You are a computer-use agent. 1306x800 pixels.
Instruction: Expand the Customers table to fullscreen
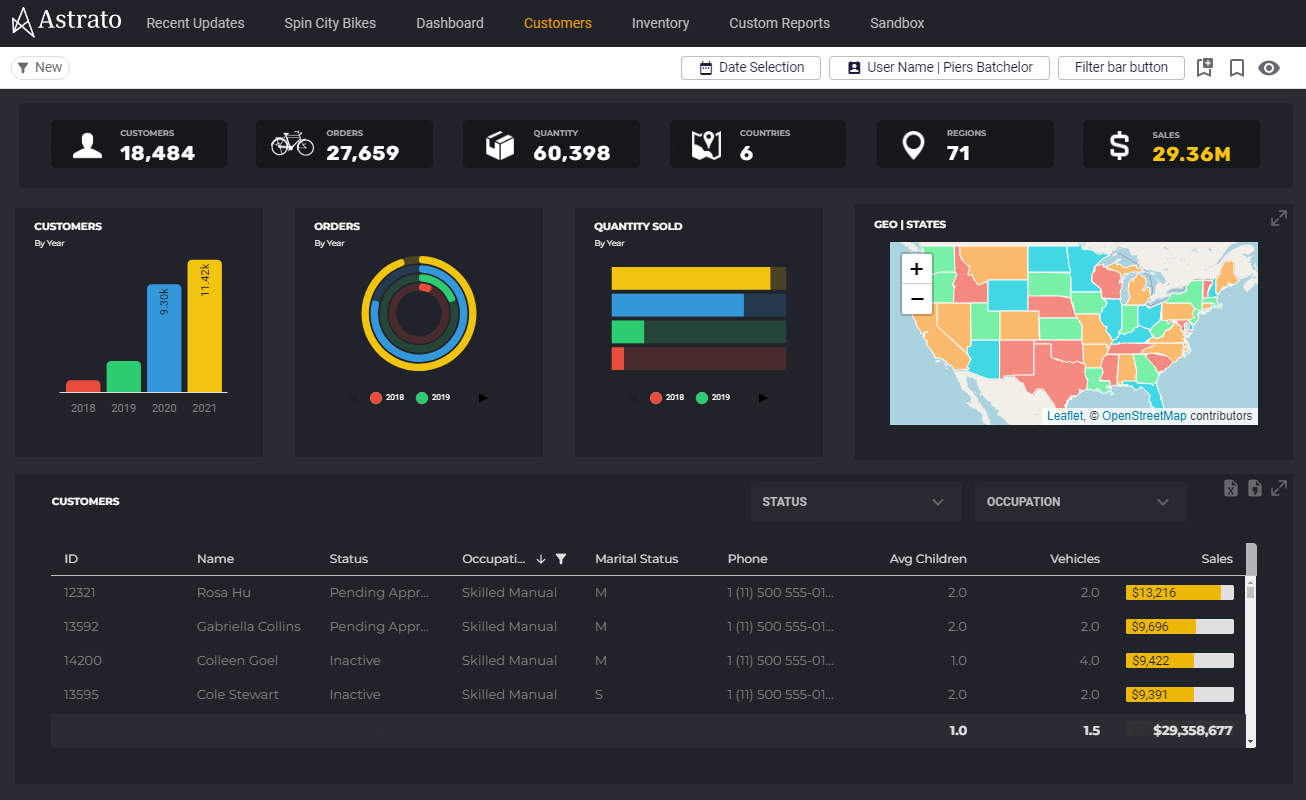1280,488
